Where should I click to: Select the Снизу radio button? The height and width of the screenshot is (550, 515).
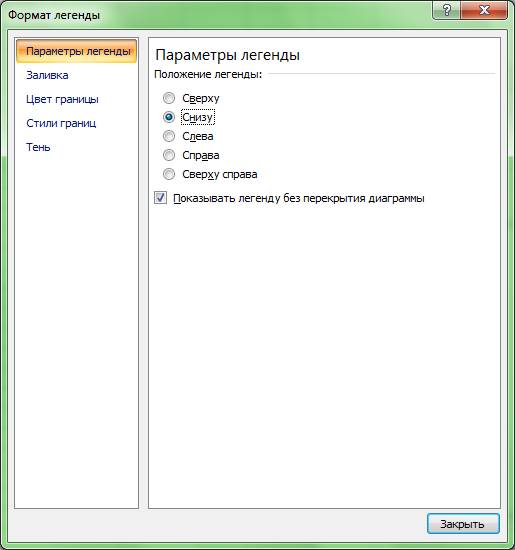169,117
